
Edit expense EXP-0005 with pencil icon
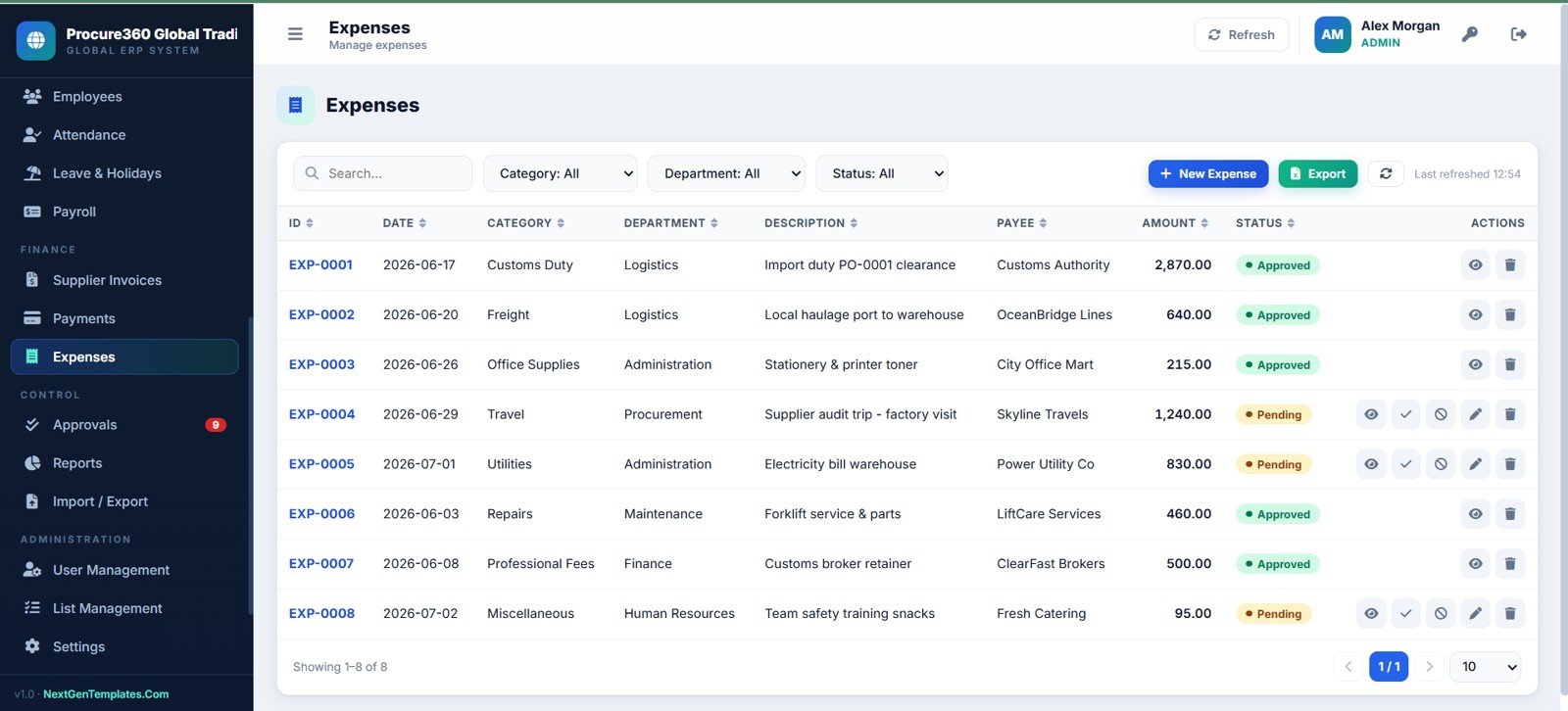[x=1475, y=464]
